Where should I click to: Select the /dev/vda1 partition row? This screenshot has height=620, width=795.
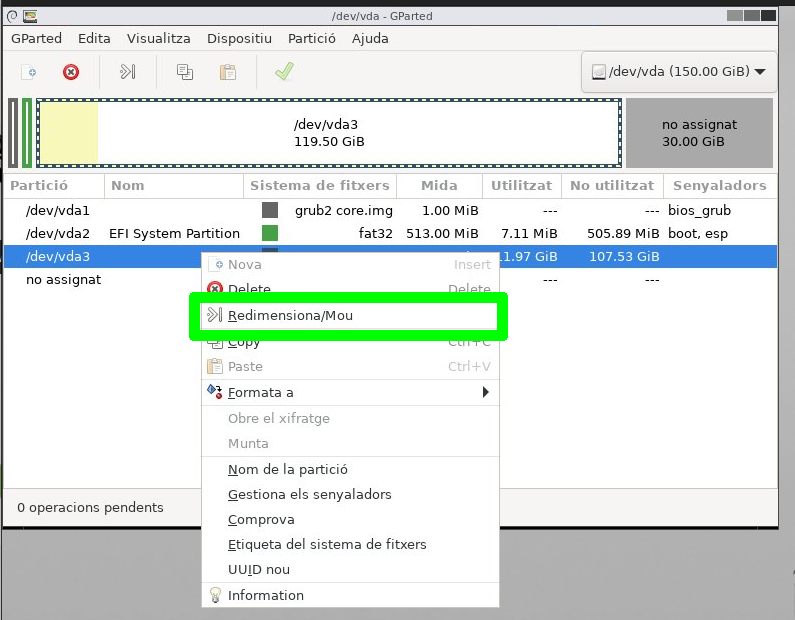click(x=58, y=210)
